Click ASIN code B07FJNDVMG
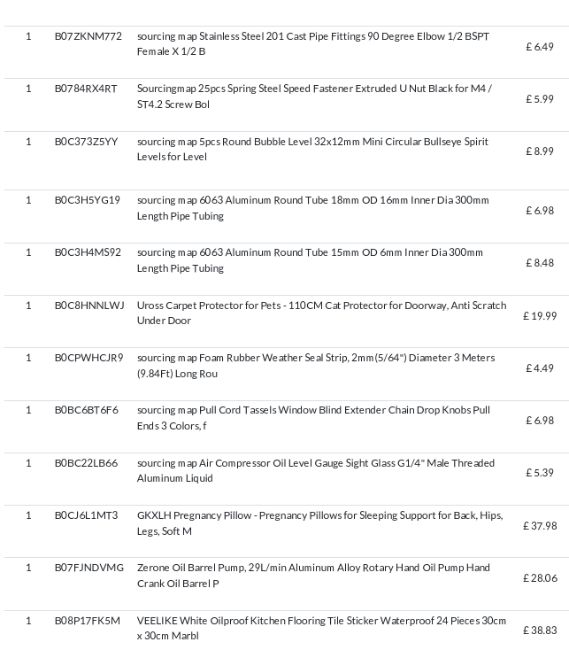Image resolution: width=569 pixels, height=650 pixels. [x=89, y=568]
